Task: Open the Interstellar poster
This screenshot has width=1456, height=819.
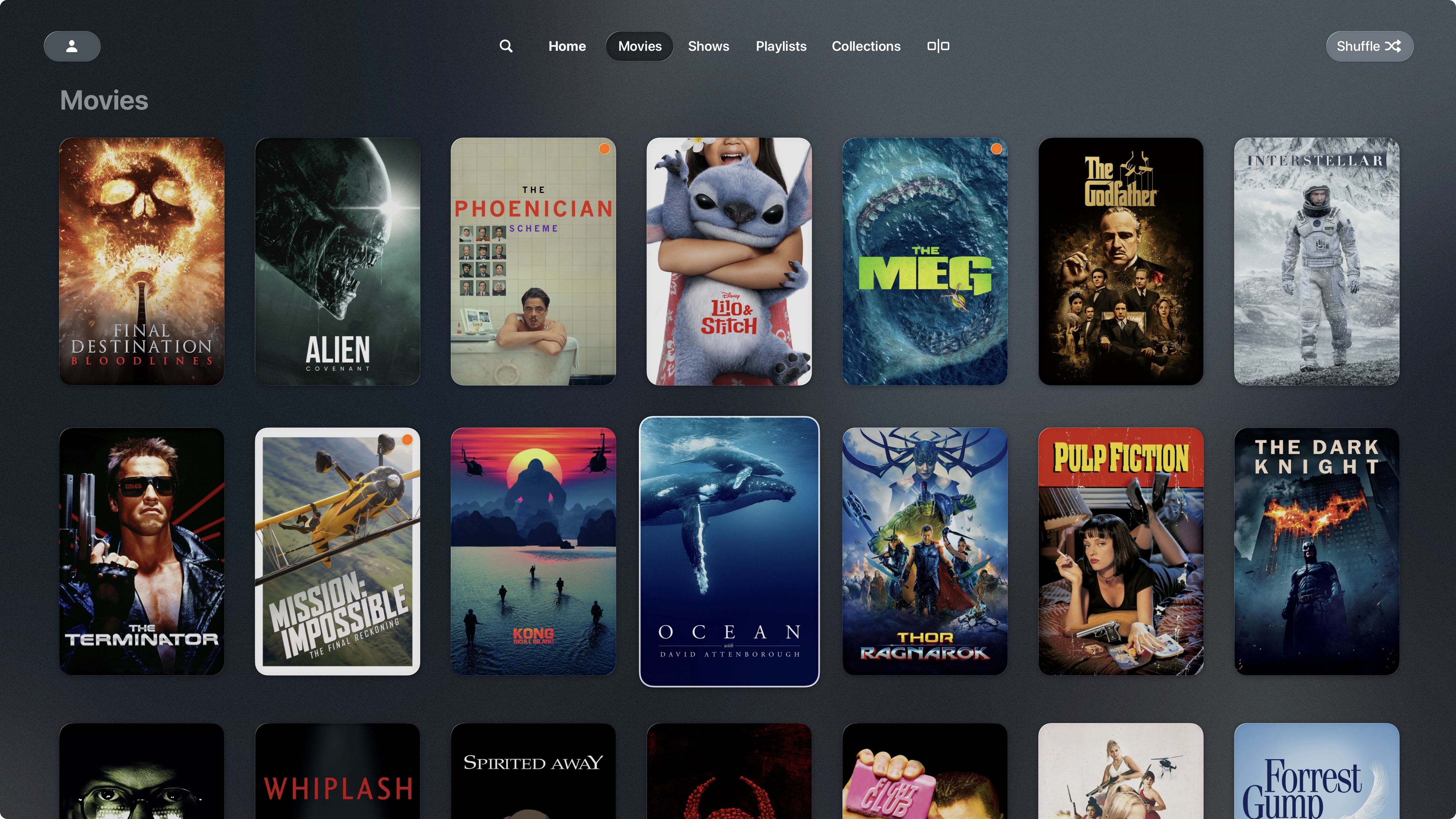Action: pyautogui.click(x=1316, y=261)
